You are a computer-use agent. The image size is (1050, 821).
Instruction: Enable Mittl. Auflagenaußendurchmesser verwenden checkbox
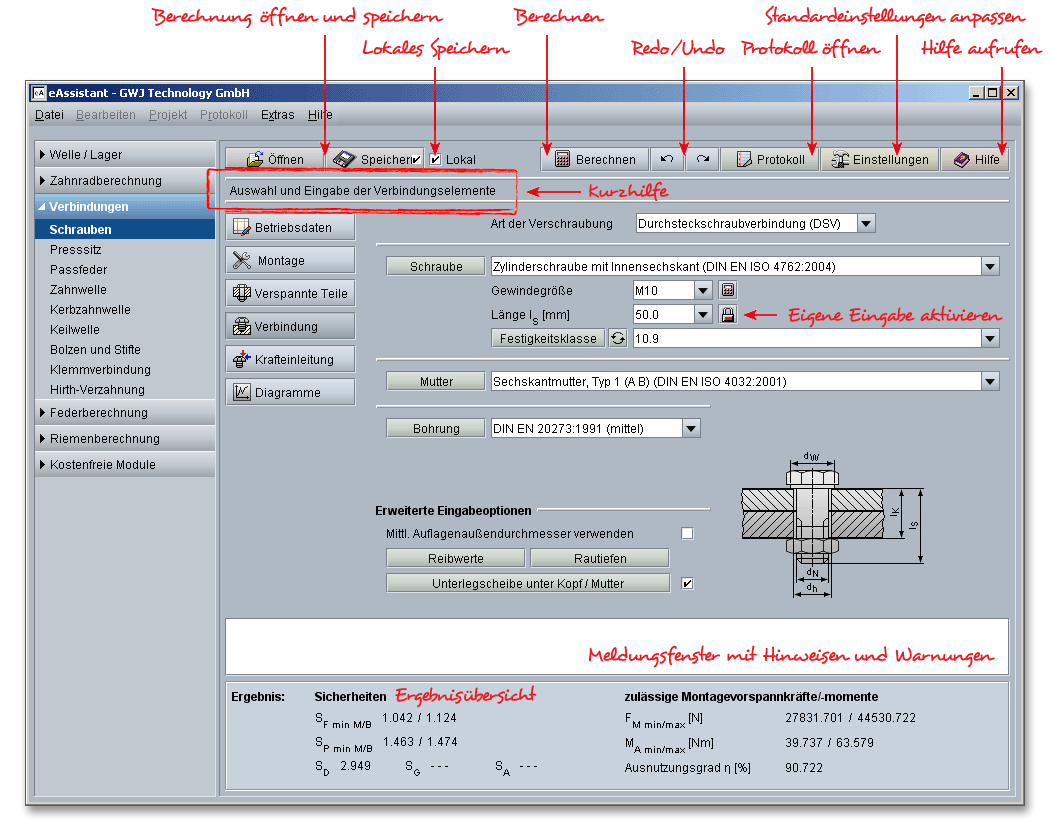[x=687, y=534]
